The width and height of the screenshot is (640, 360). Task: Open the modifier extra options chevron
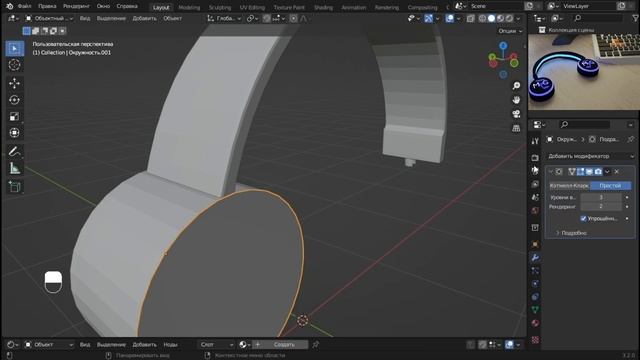tap(607, 172)
